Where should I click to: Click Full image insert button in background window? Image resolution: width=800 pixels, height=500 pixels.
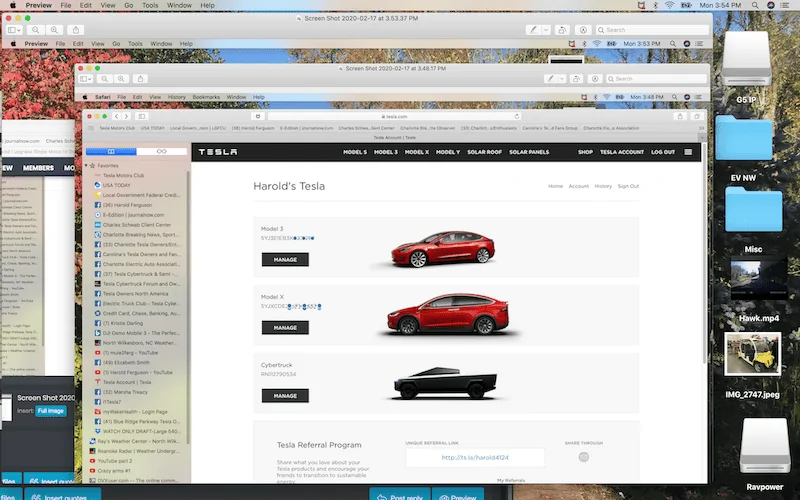click(x=51, y=411)
